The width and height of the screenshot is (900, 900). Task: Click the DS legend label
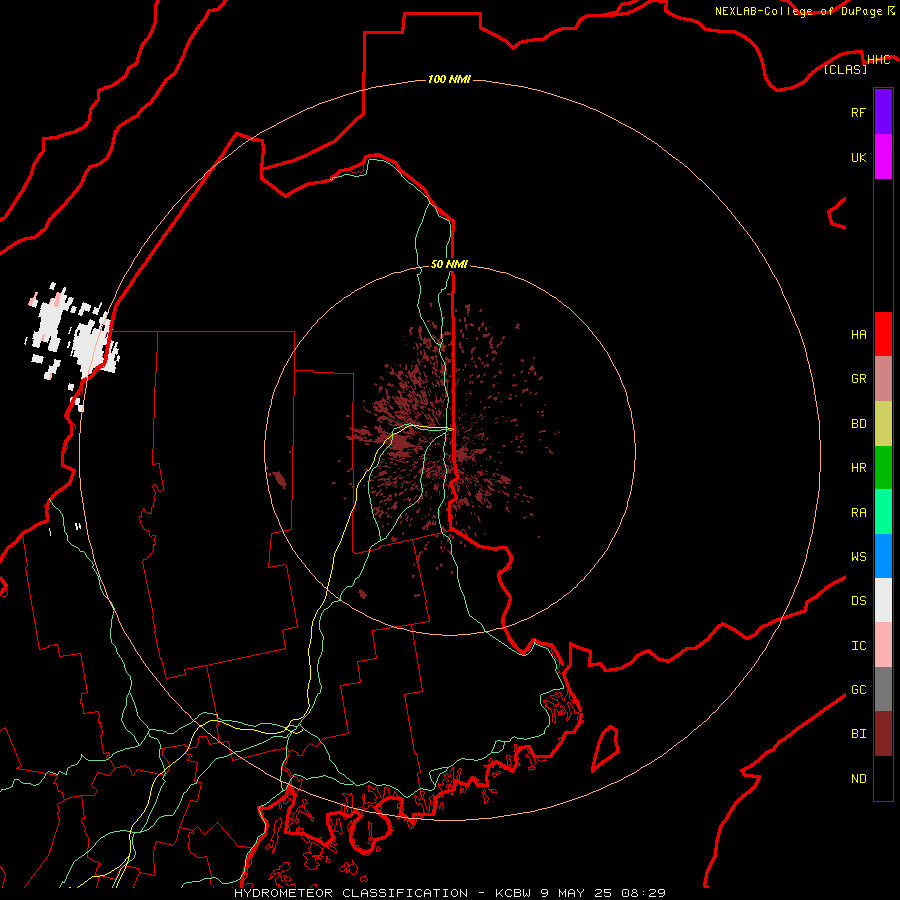click(x=858, y=601)
